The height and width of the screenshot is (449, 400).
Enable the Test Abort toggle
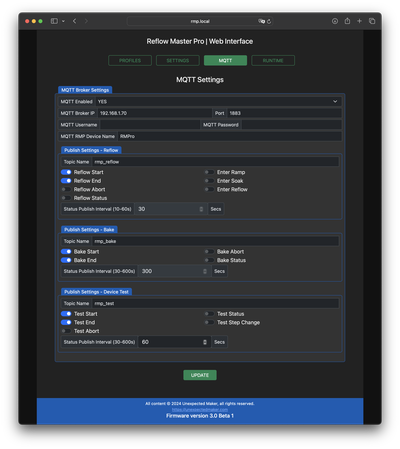66,331
